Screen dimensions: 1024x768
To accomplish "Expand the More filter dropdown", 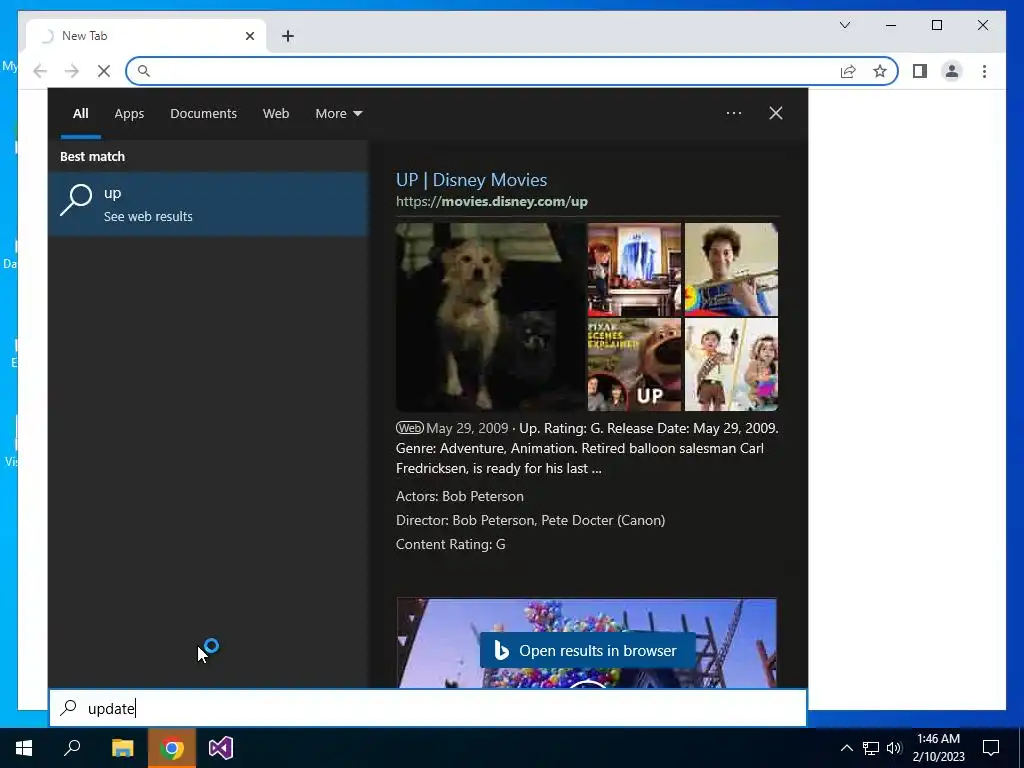I will 338,114.
